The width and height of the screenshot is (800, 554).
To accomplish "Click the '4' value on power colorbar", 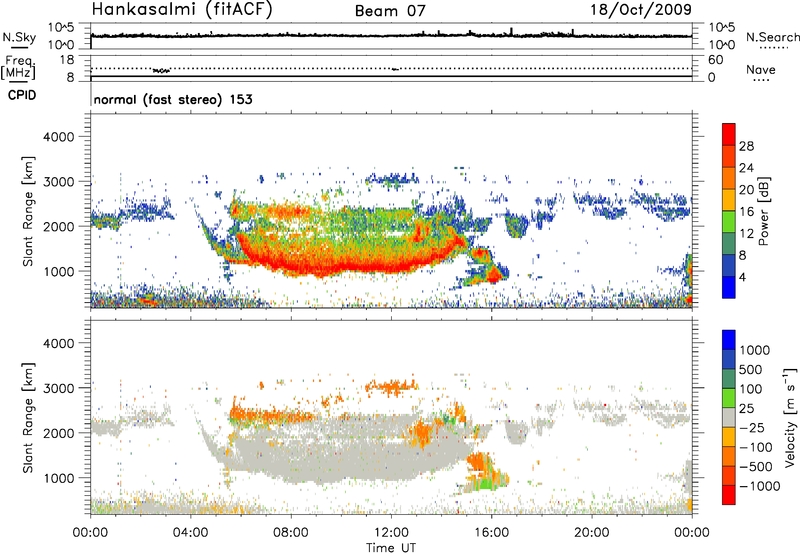I will [742, 277].
